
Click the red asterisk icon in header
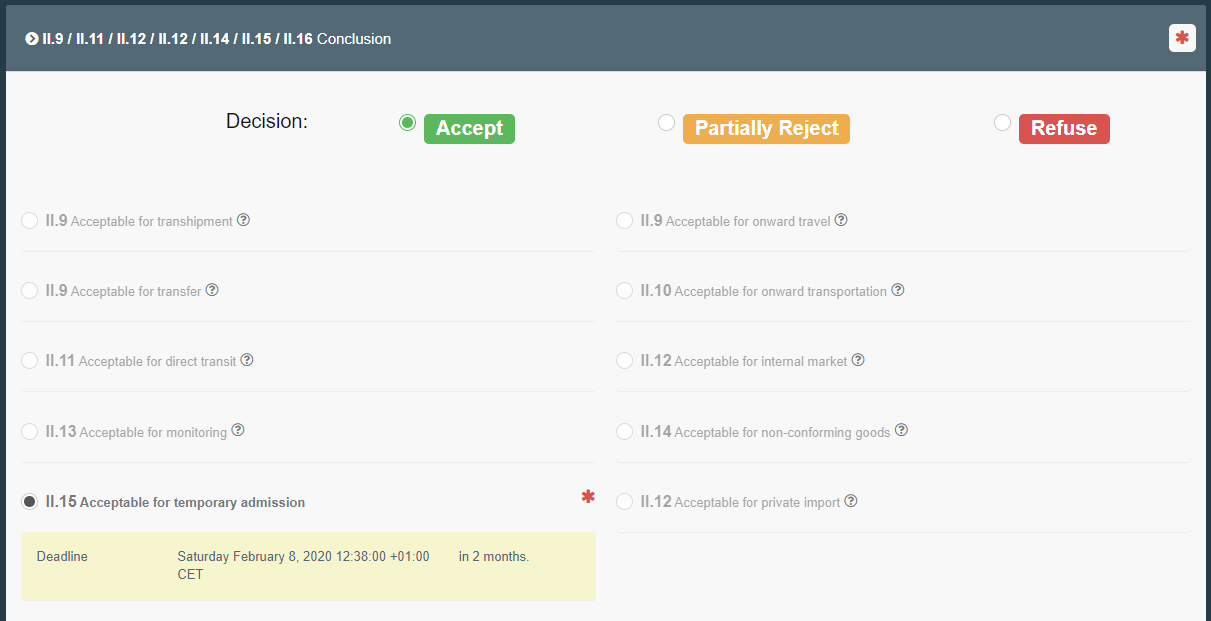click(1182, 38)
